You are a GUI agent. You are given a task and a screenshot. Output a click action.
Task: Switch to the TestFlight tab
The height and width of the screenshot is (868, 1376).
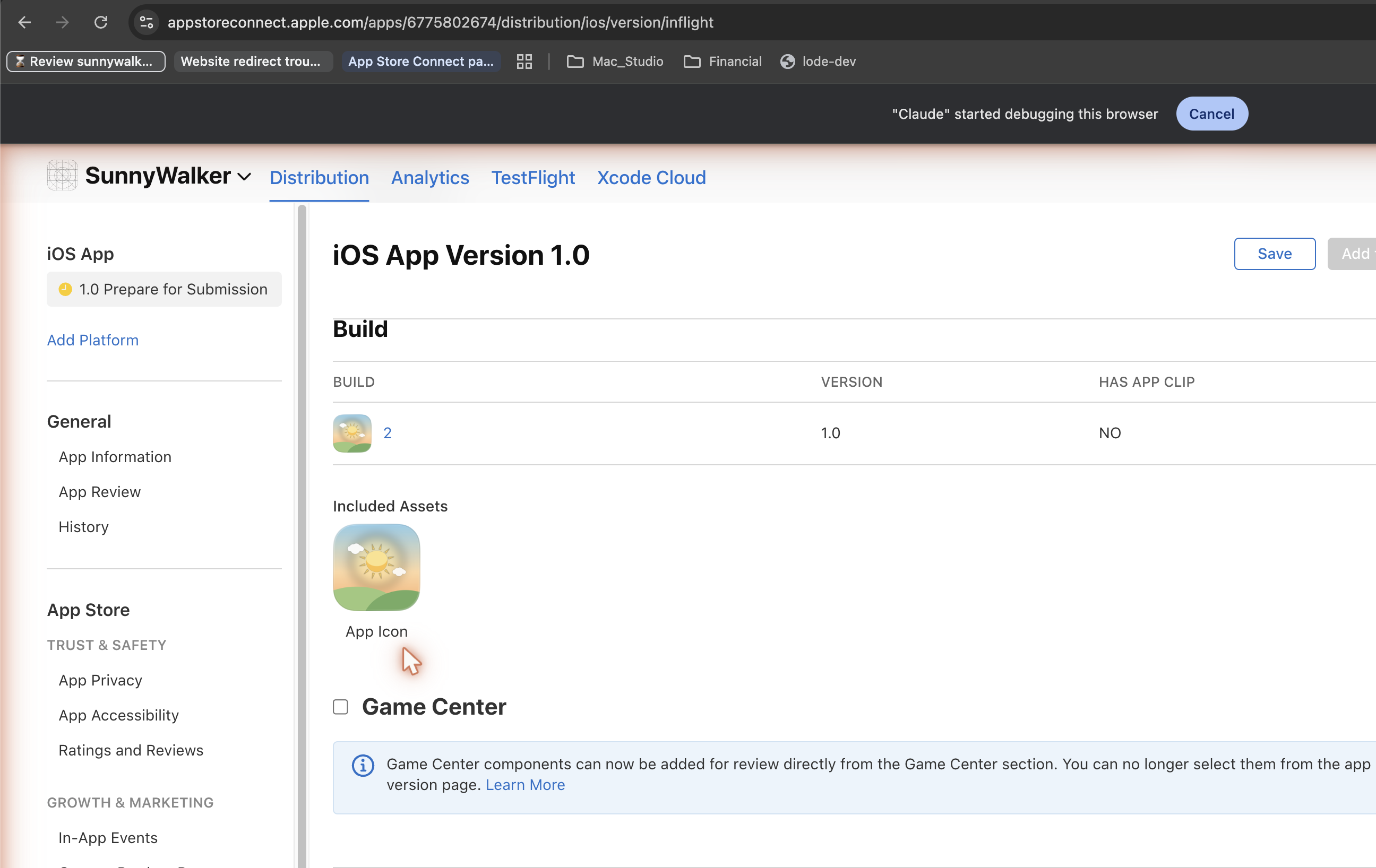[532, 178]
